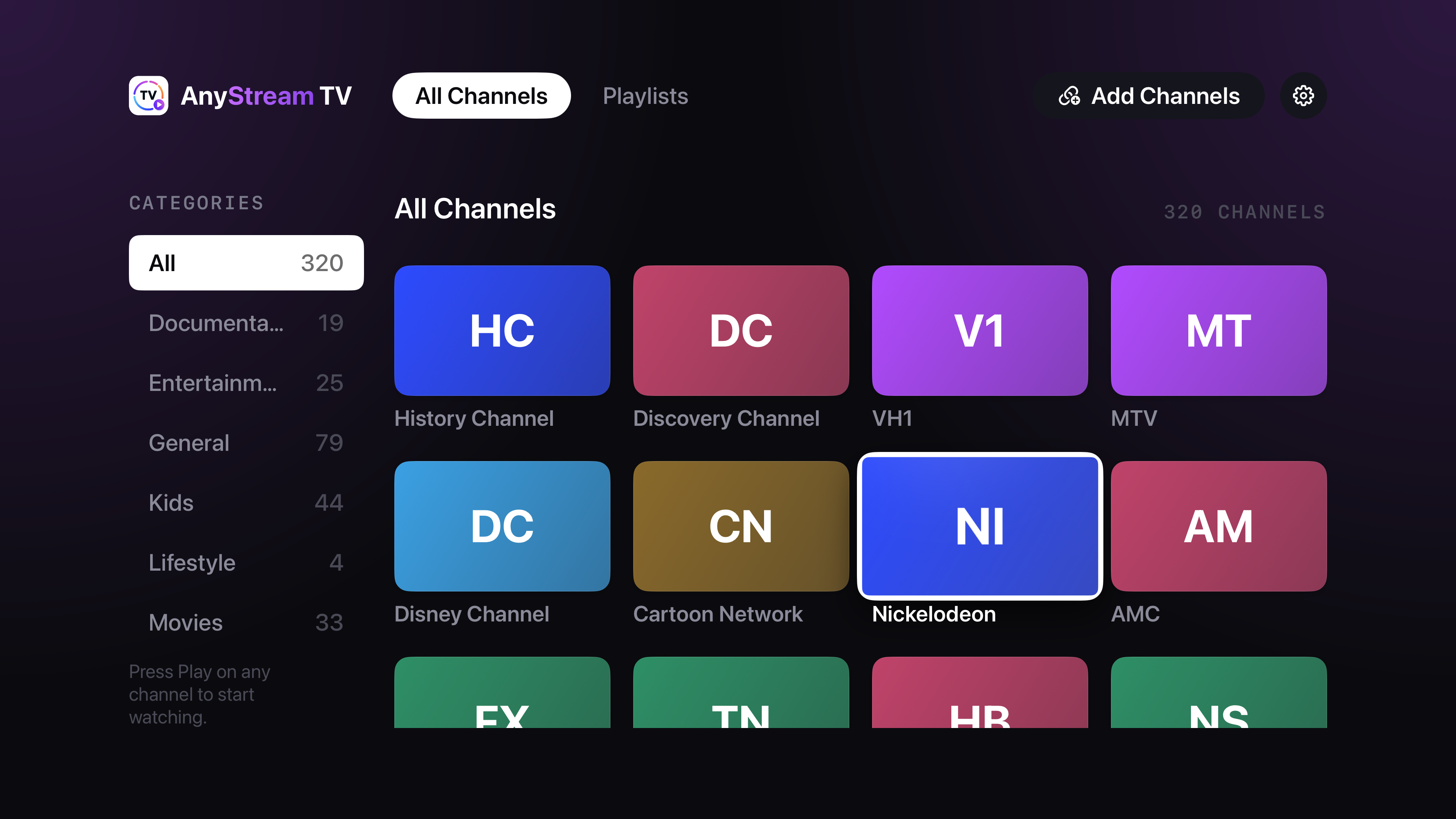Select the Entertainment category
The width and height of the screenshot is (1456, 819).
pos(246,383)
